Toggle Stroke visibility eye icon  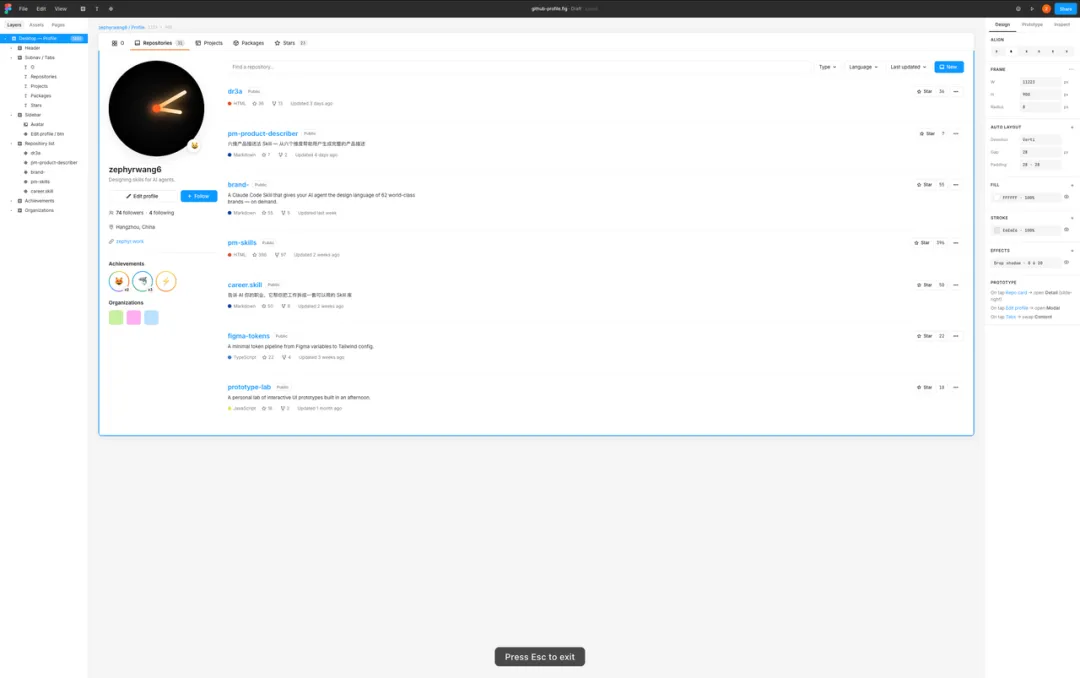[x=1067, y=230]
